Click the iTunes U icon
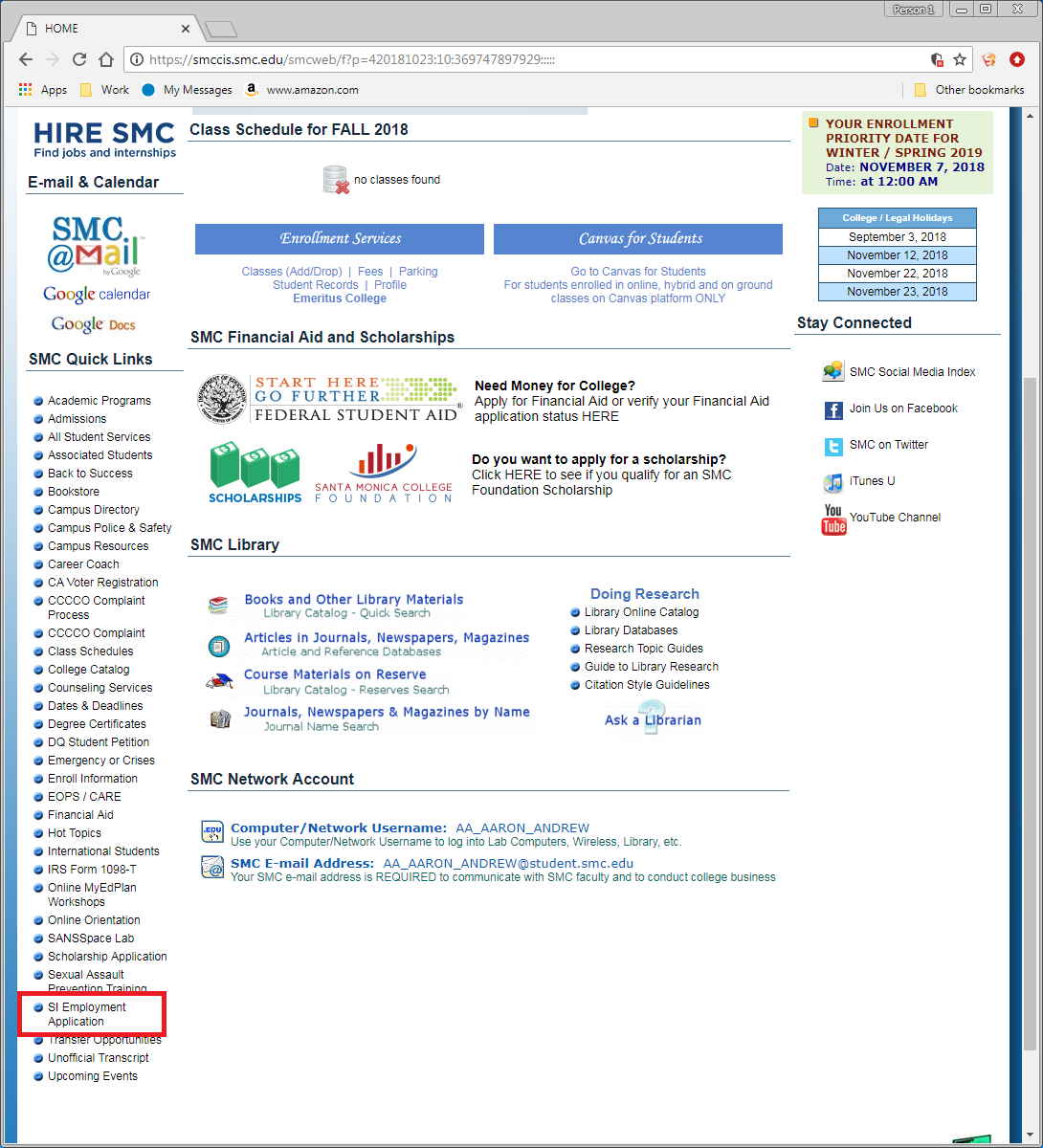Screen dimensions: 1043x1148 pos(833,482)
